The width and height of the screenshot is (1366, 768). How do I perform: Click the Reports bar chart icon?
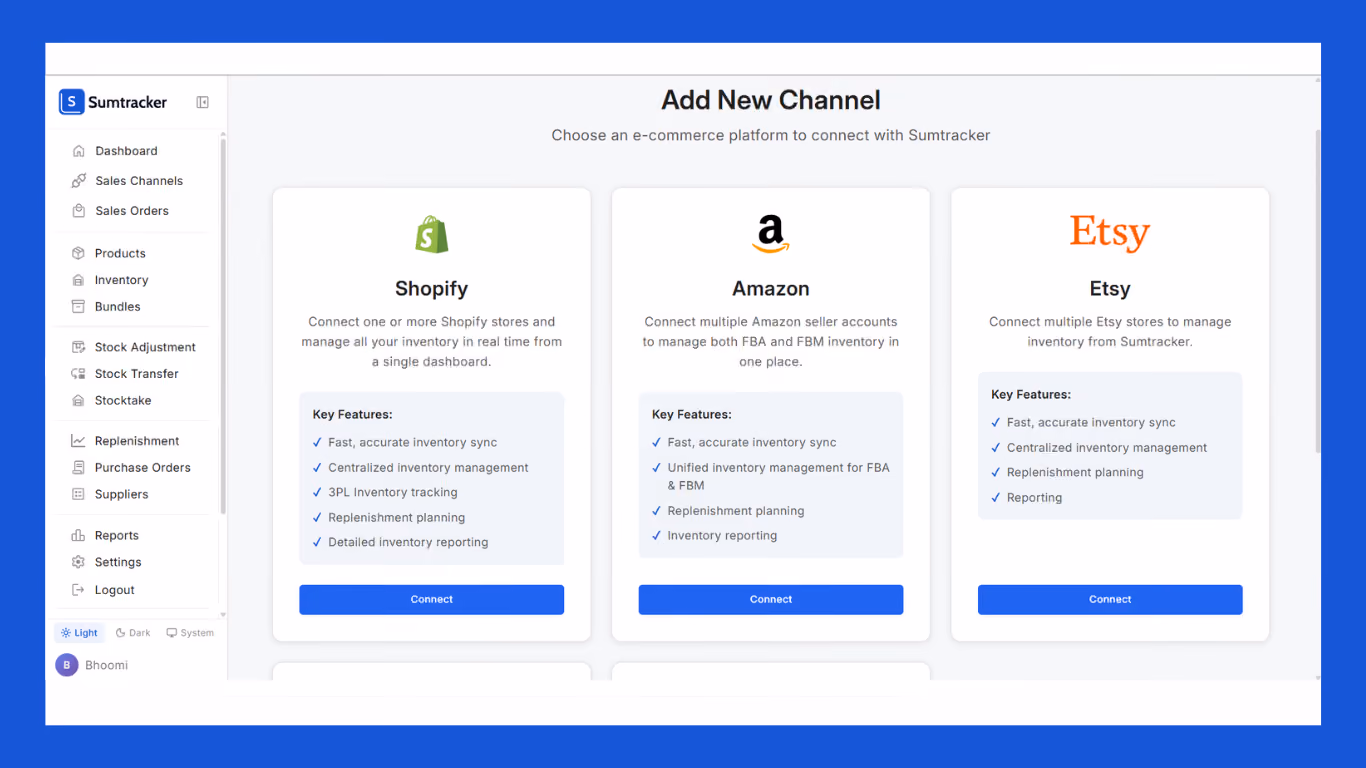78,536
